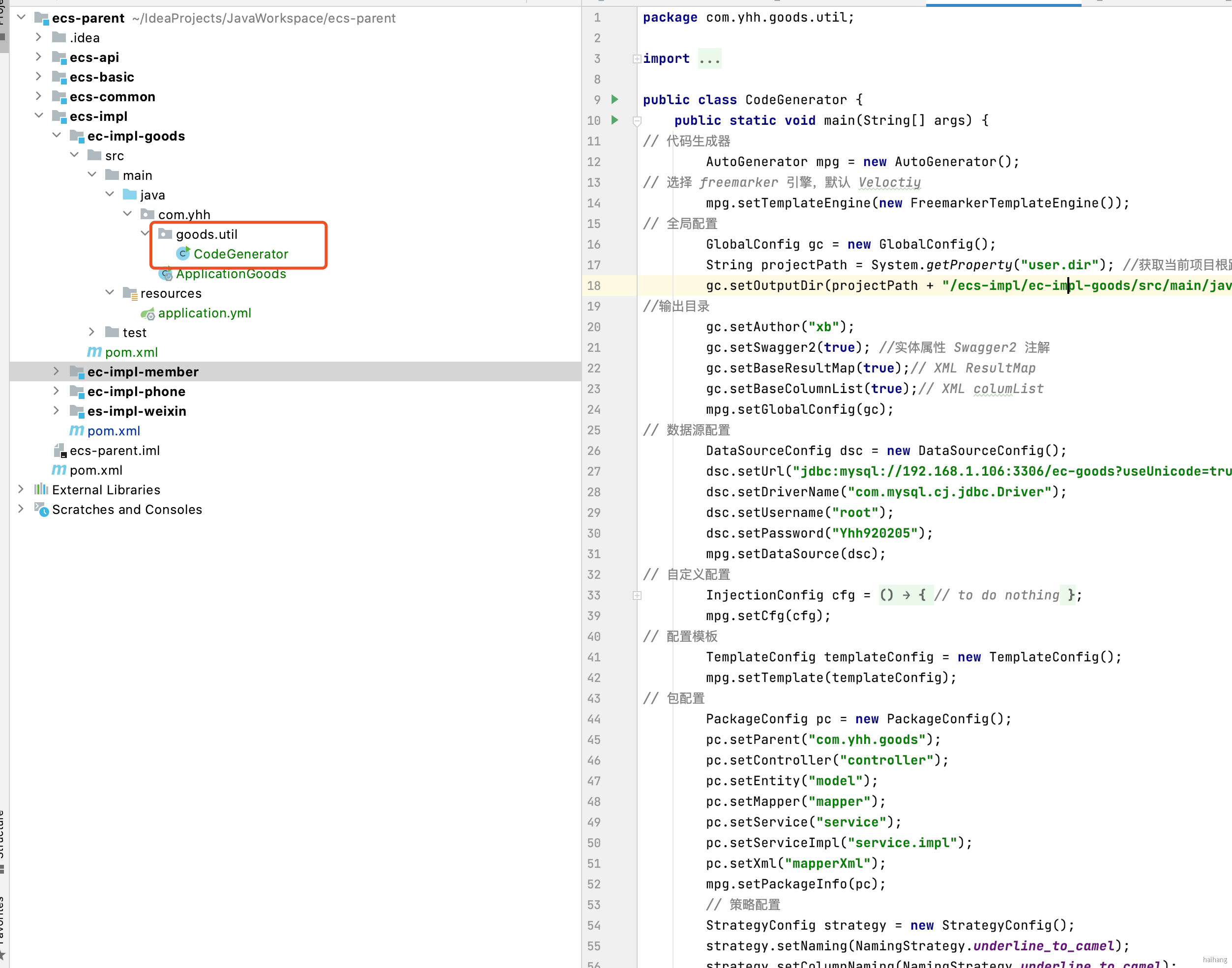Unfold the InjectionConfig lambda on line 33

[x=637, y=596]
